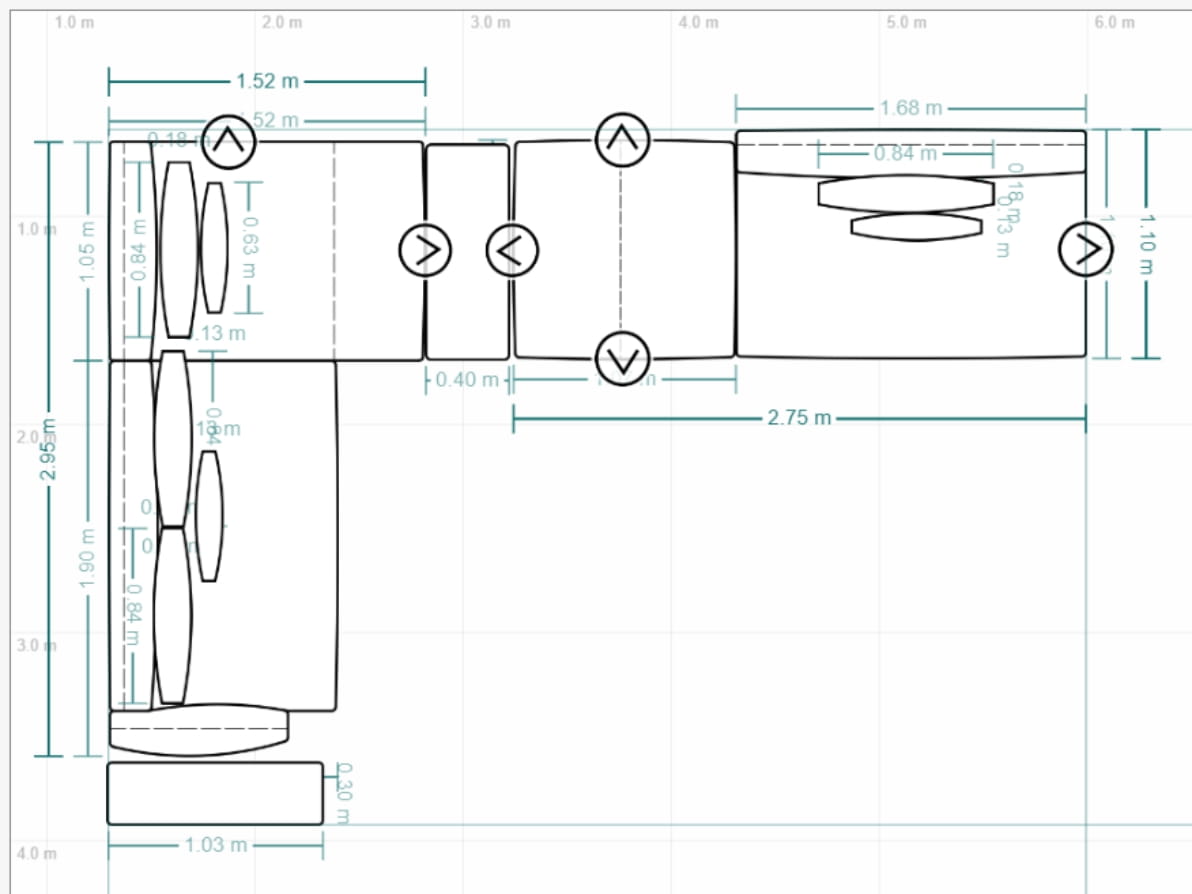Select the footstool above the 1.03 m dimension
1192x894 pixels.
click(215, 793)
